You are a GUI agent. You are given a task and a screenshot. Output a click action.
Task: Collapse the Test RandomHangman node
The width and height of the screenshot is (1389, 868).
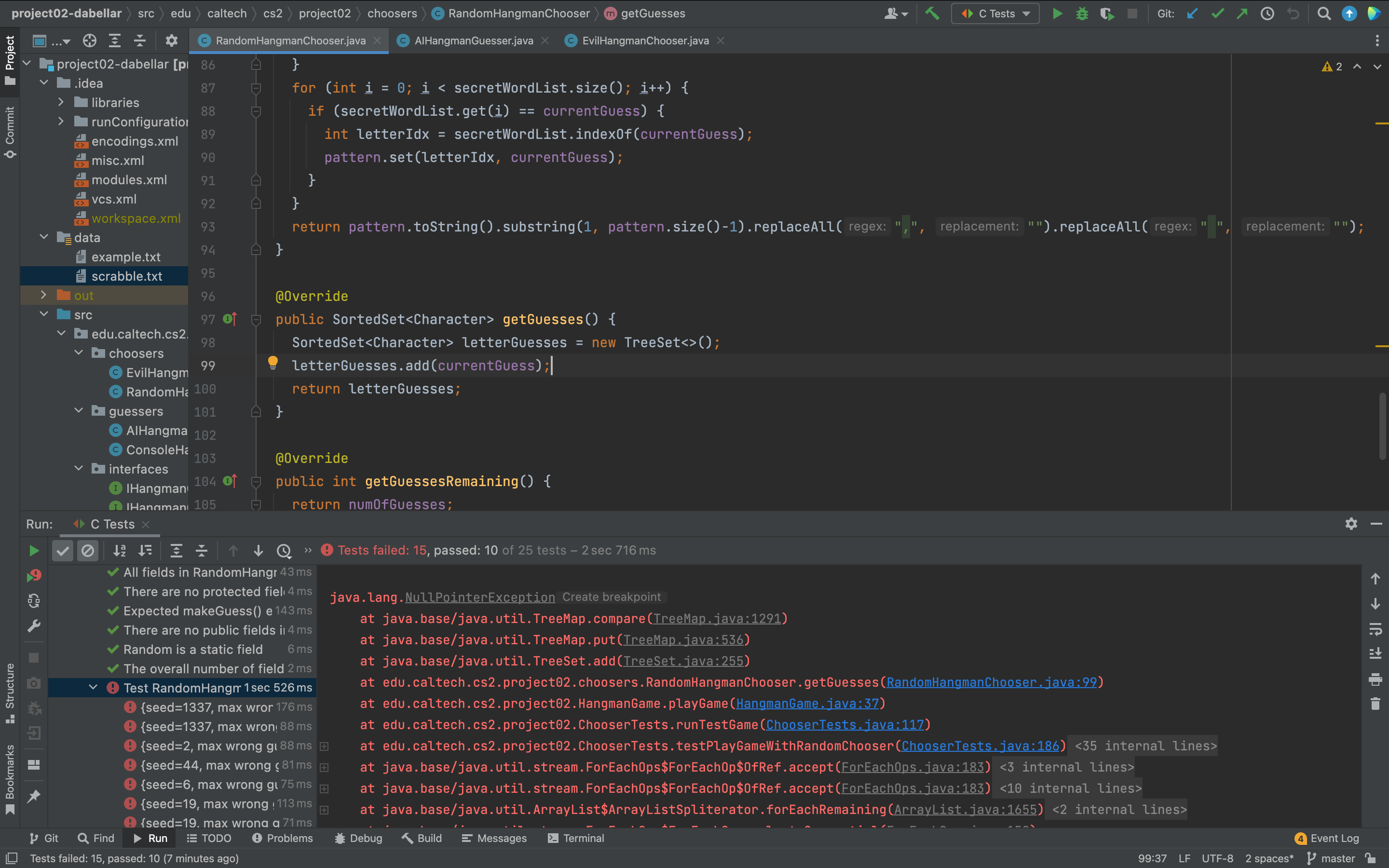[93, 688]
